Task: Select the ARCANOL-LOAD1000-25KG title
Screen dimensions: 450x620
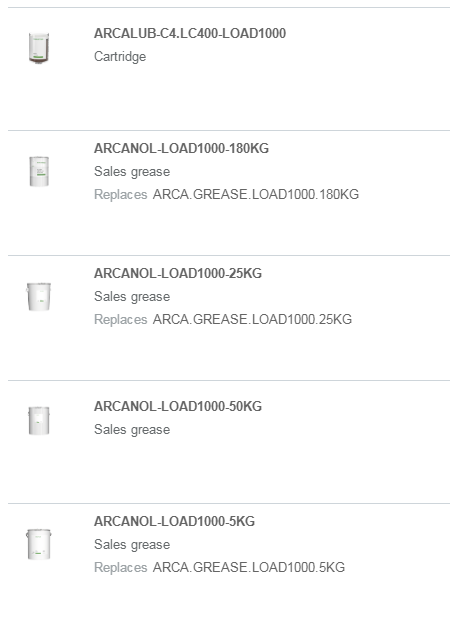Action: click(178, 273)
